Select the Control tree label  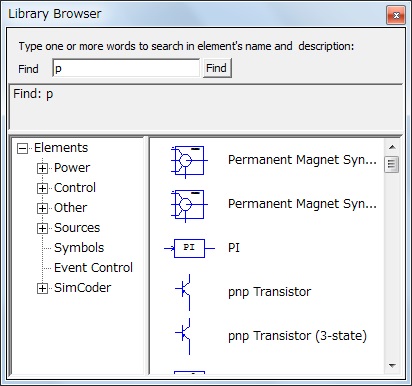point(75,188)
